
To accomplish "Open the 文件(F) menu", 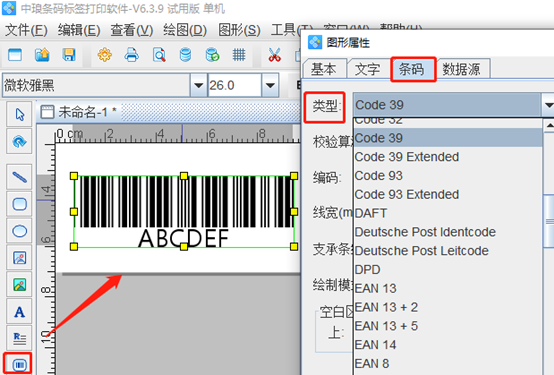I will pyautogui.click(x=26, y=30).
